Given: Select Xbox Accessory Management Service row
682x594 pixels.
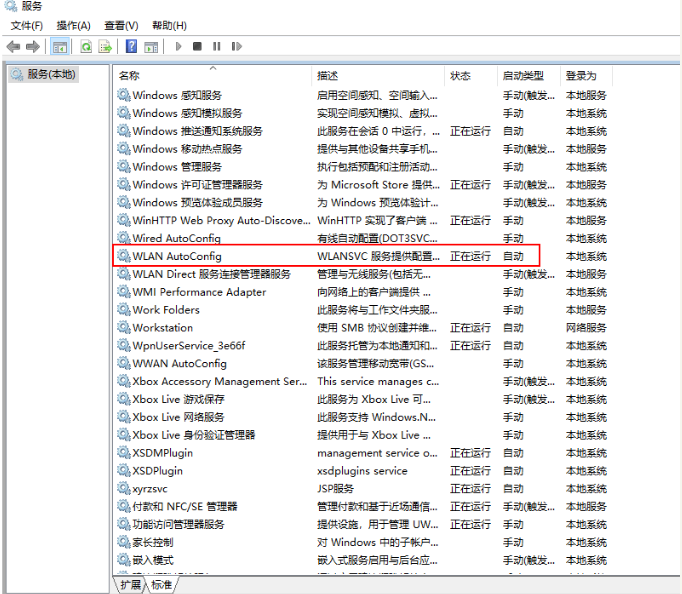Looking at the screenshot, I should (x=362, y=381).
